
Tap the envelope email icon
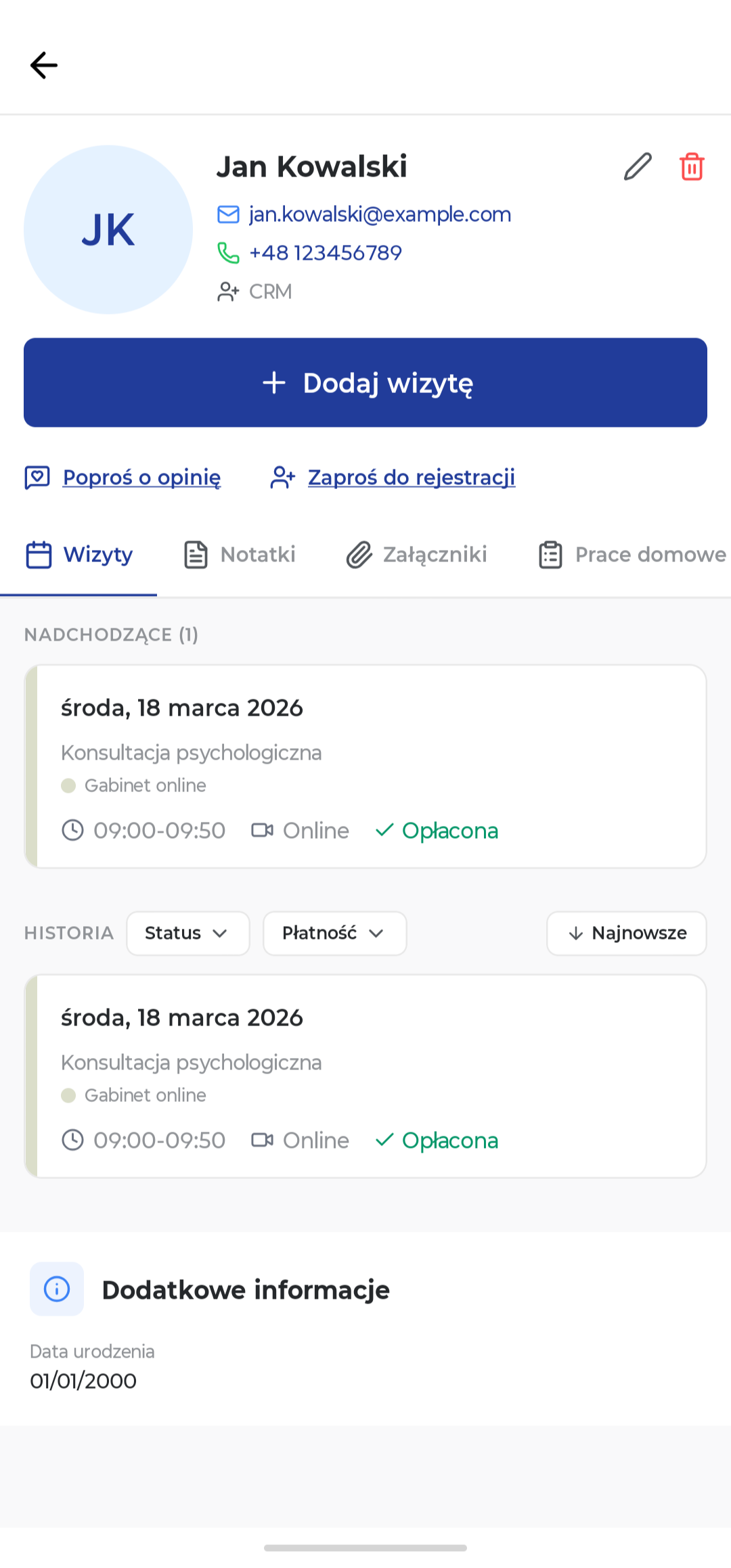tap(228, 214)
